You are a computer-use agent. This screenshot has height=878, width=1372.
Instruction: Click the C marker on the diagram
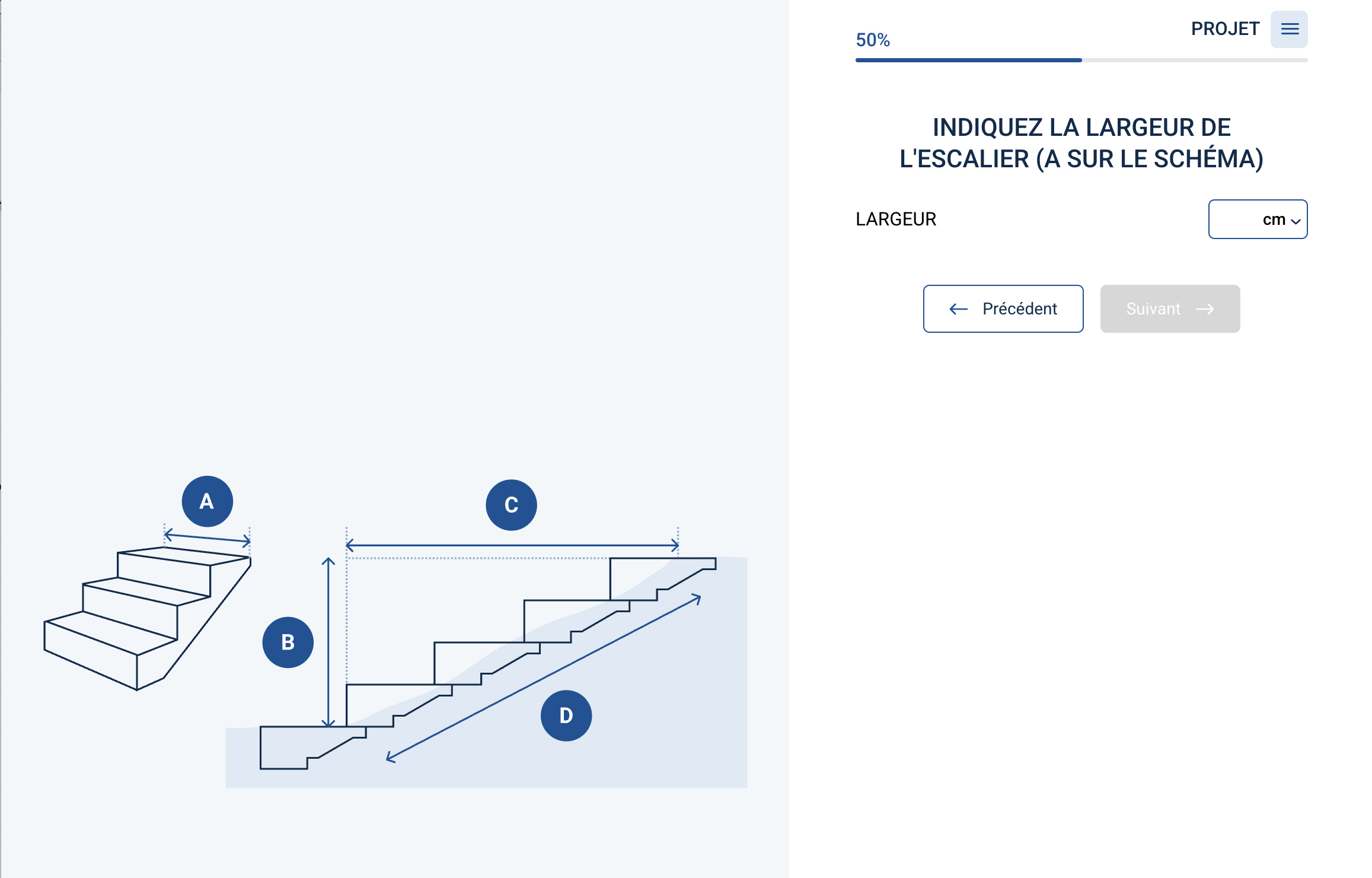click(511, 505)
